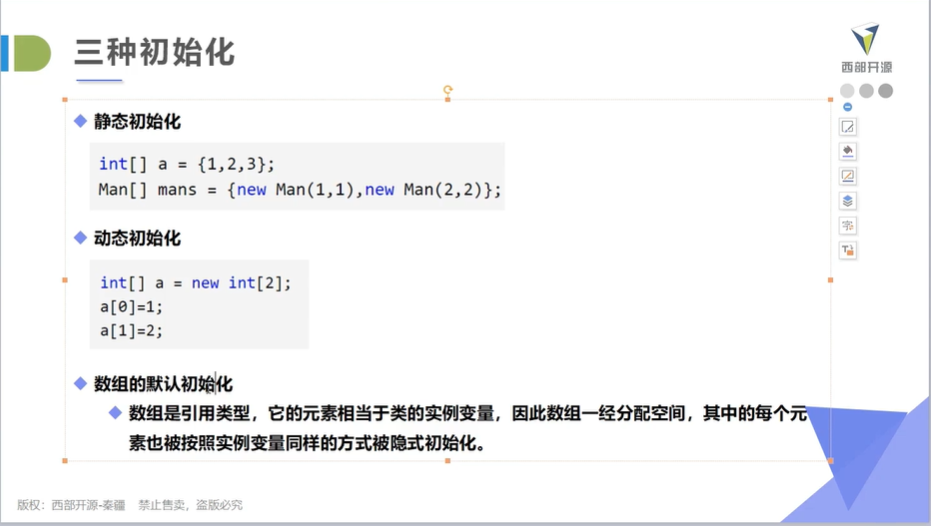The height and width of the screenshot is (526, 931).
Task: Click the rotation handle above the text box
Action: pyautogui.click(x=448, y=90)
